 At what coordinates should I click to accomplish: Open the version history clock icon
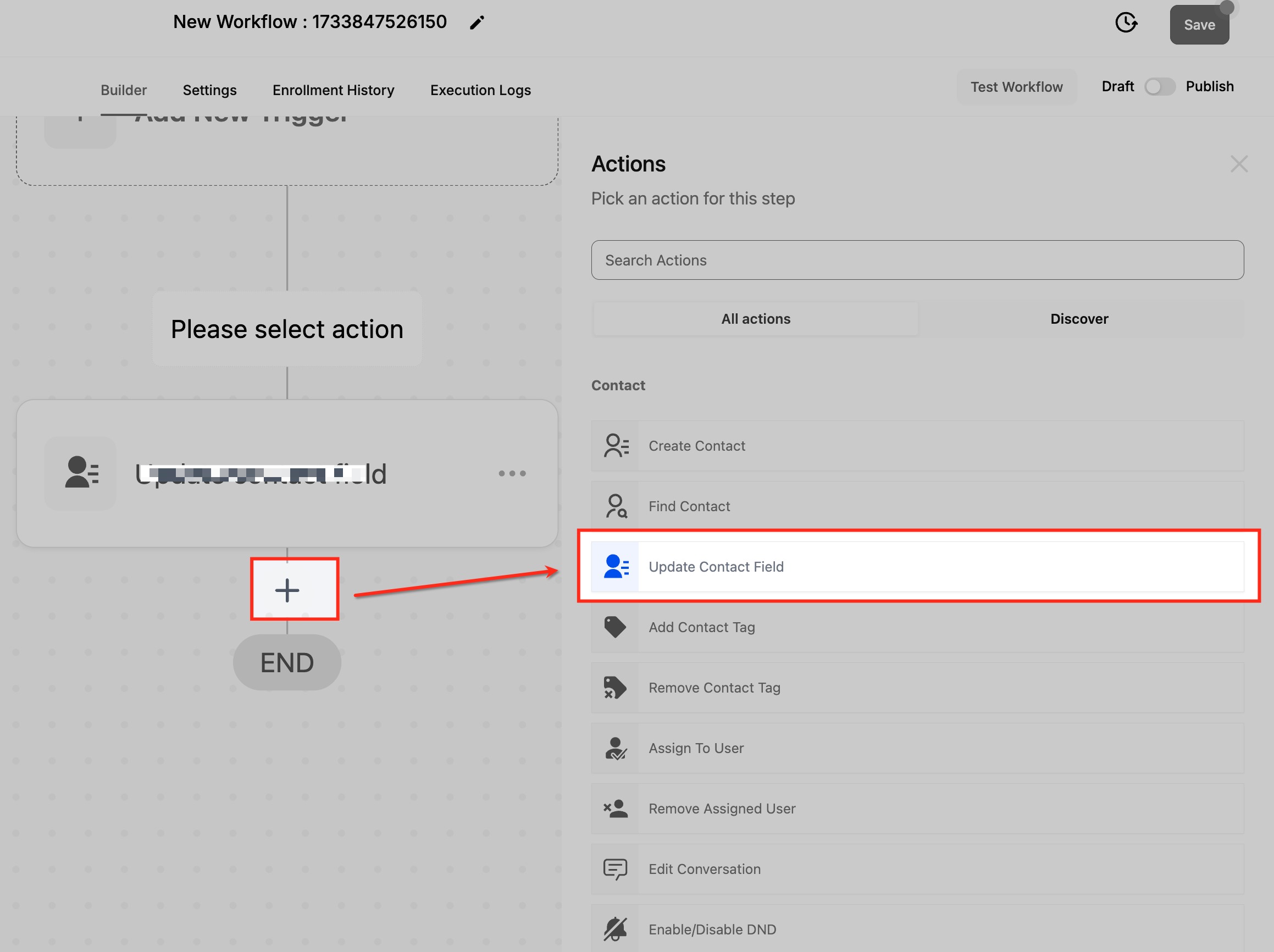tap(1126, 23)
